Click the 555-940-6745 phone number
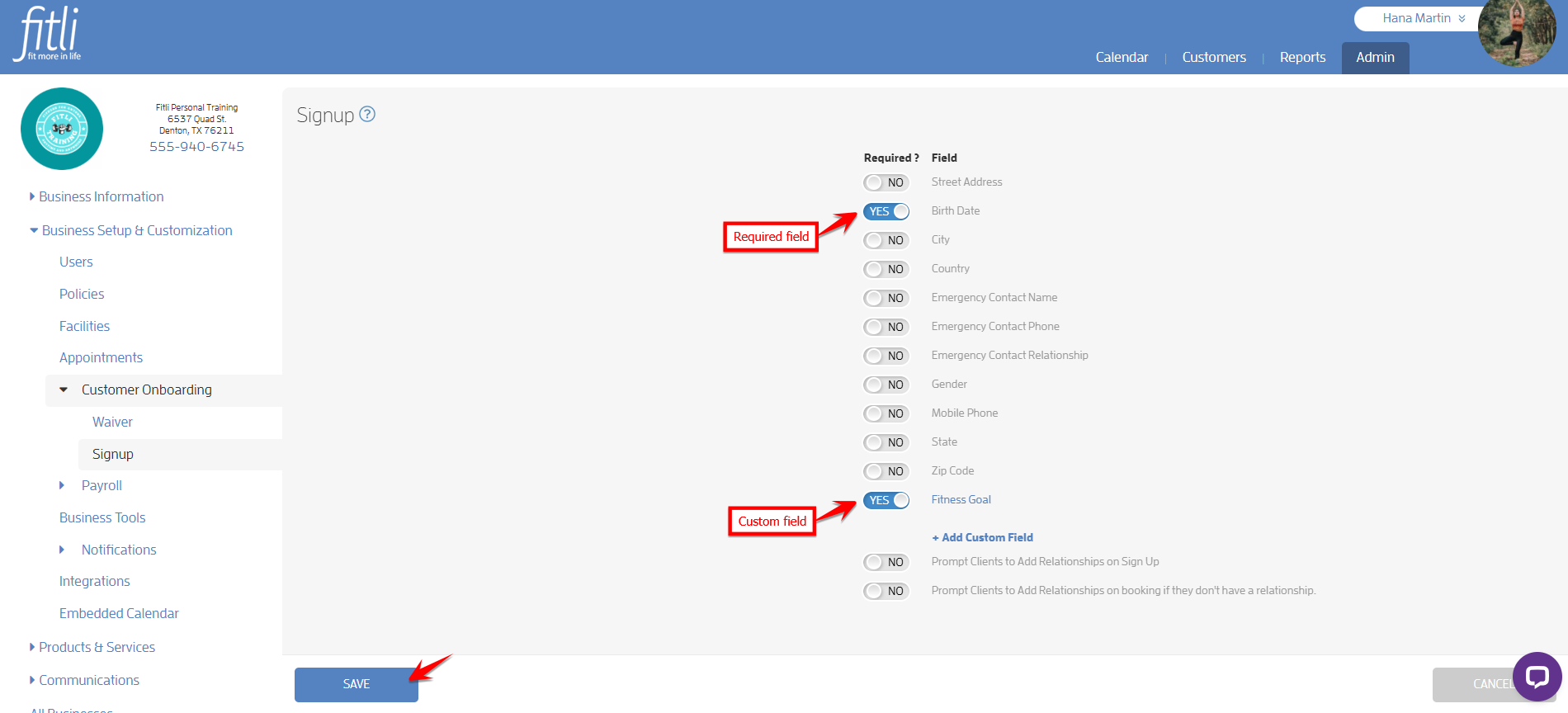1568x713 pixels. (x=196, y=147)
